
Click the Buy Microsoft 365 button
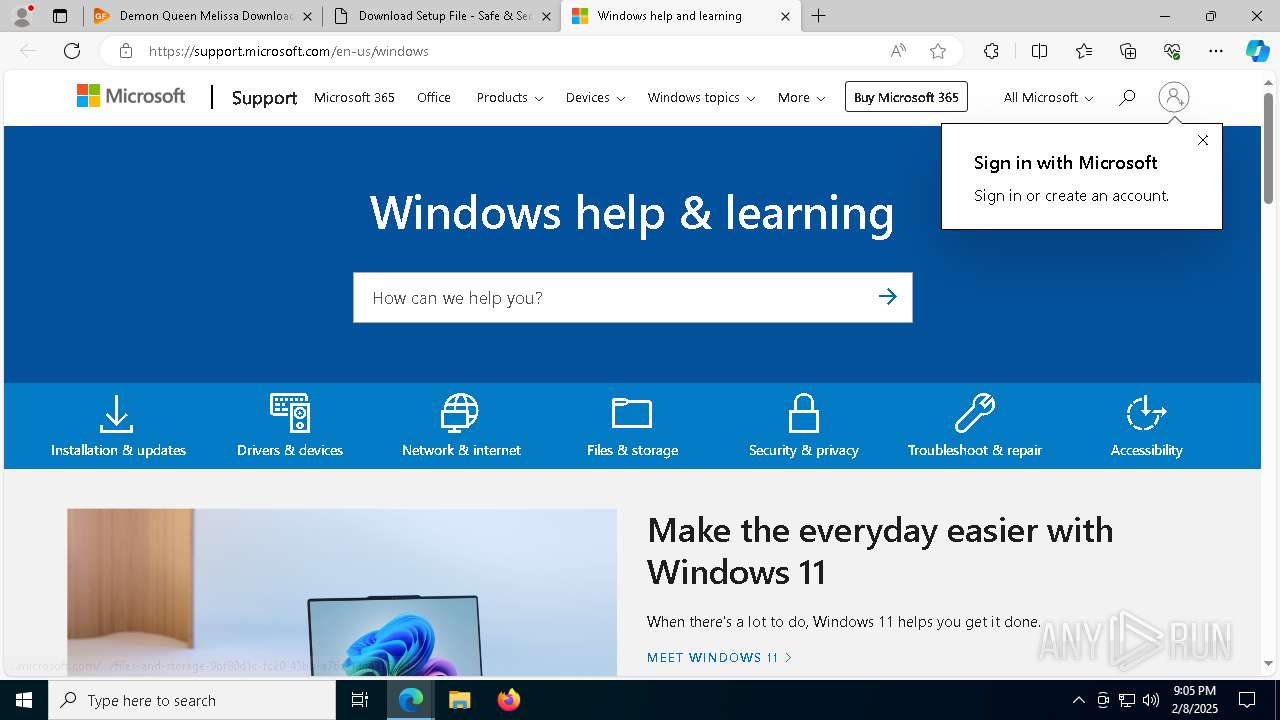tap(906, 97)
